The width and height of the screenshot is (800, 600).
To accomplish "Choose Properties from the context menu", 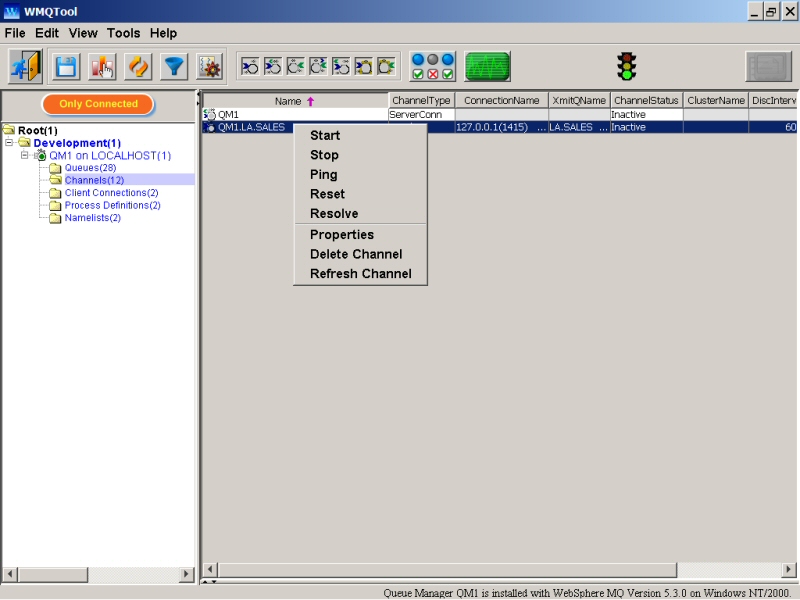I will point(360,235).
